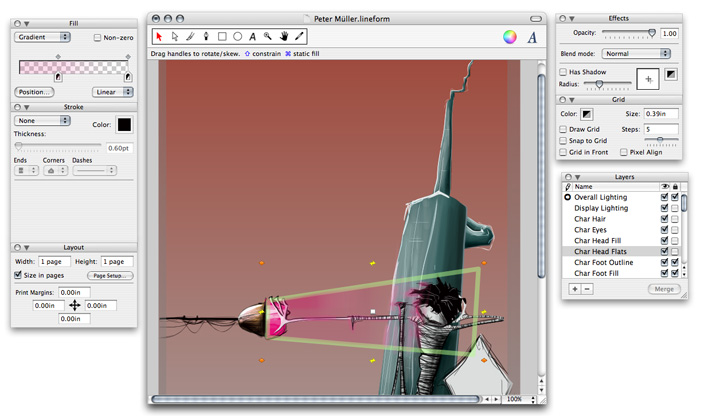Open the stroke type None dropdown

pos(43,121)
